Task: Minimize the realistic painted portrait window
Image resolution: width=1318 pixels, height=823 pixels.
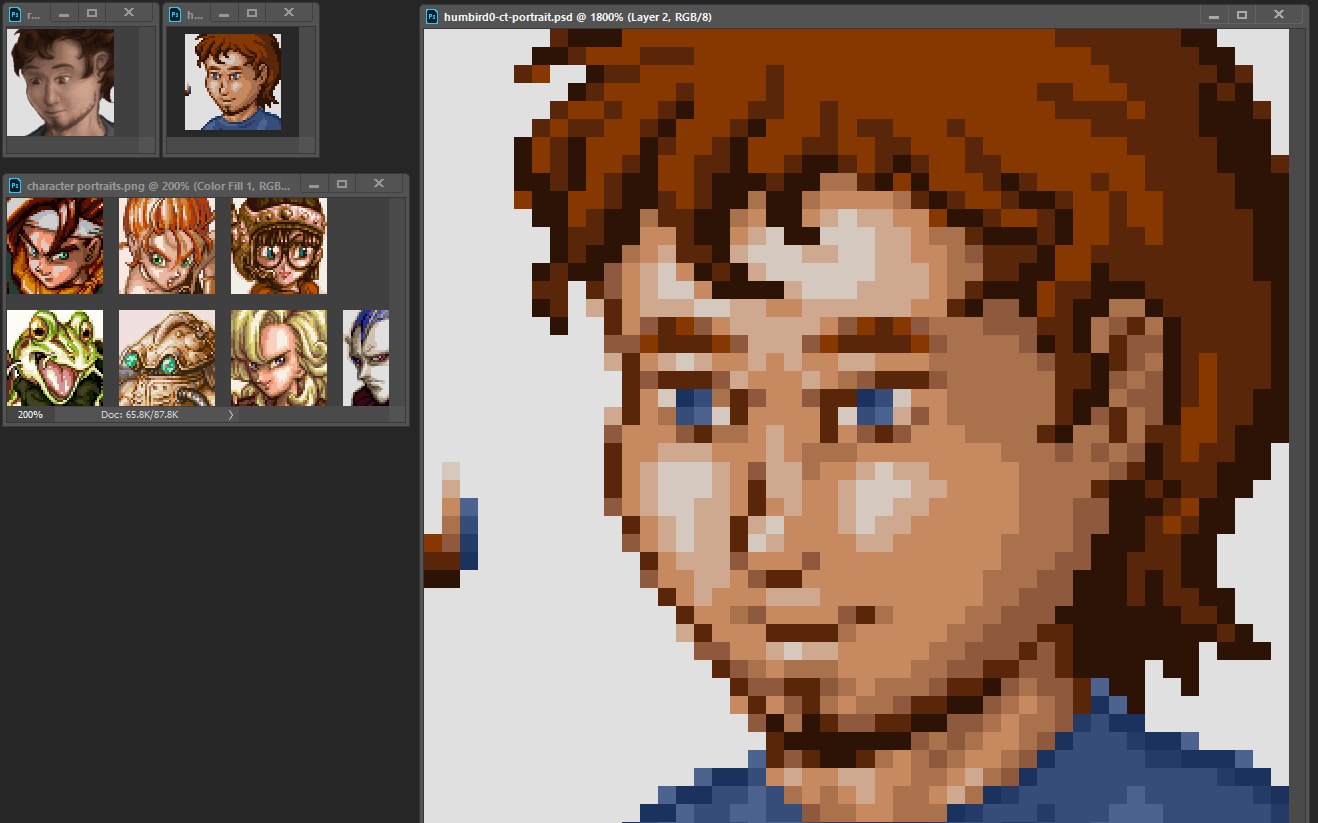Action: pos(62,14)
